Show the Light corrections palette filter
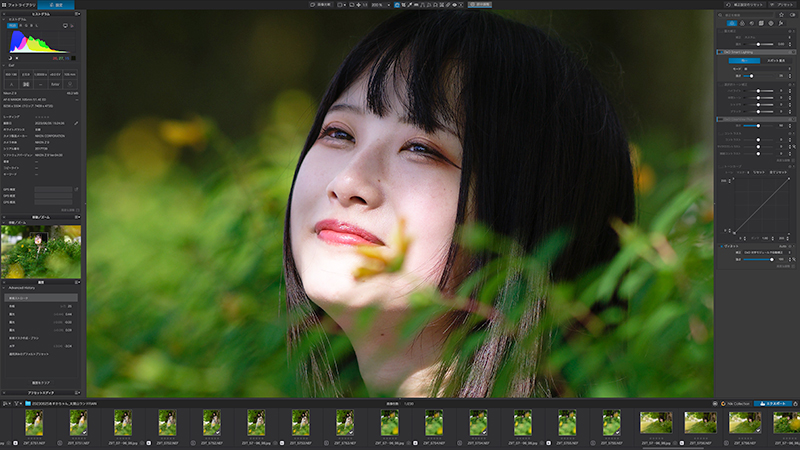Image resolution: width=800 pixels, height=450 pixels. [x=732, y=23]
